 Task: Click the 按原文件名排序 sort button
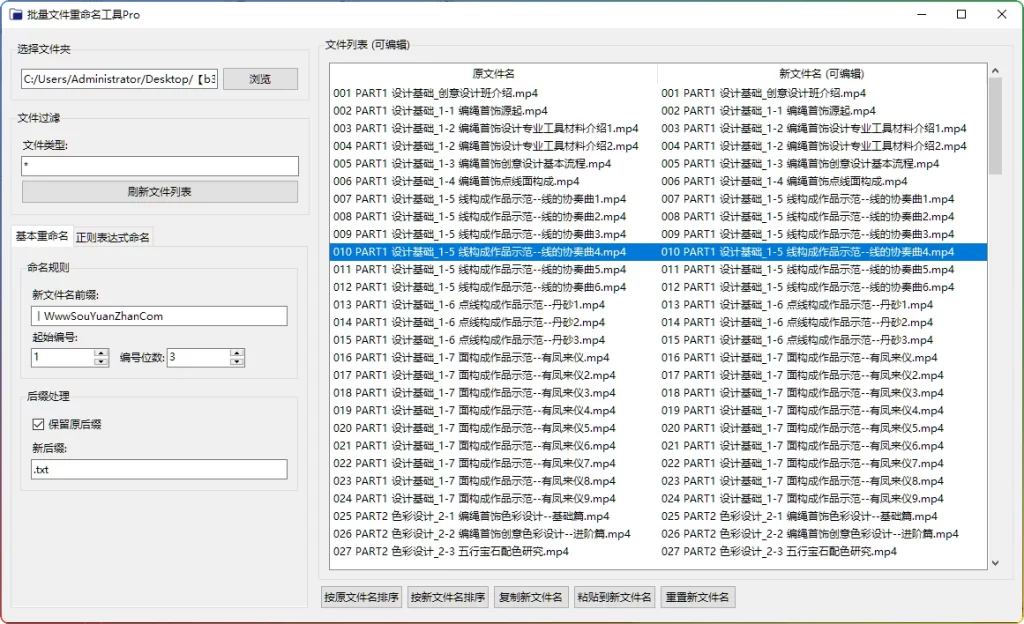pos(360,597)
